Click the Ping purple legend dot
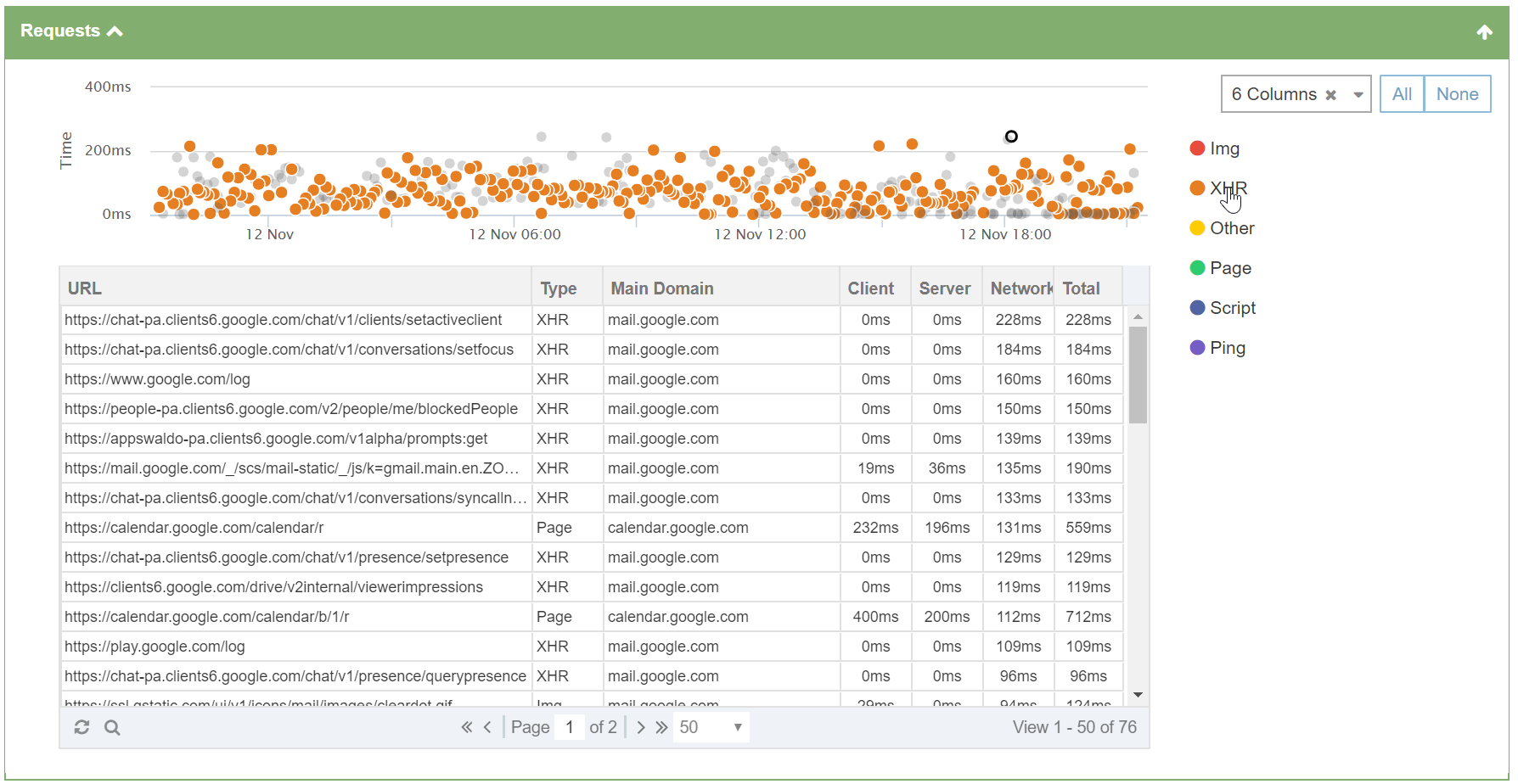This screenshot has height=784, width=1518. click(1197, 348)
